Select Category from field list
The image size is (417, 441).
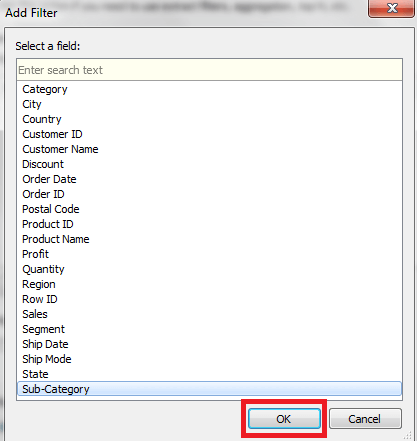[x=45, y=89]
